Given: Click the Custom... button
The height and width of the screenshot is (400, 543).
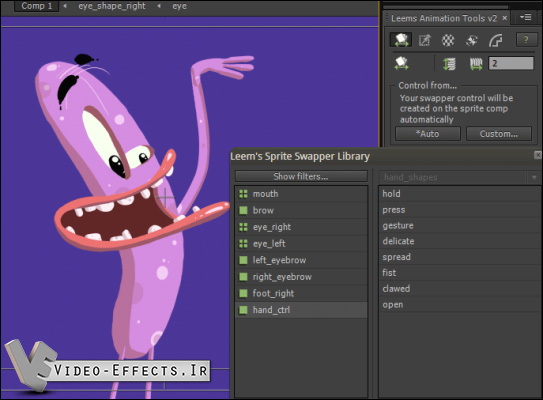Looking at the screenshot, I should [x=499, y=134].
